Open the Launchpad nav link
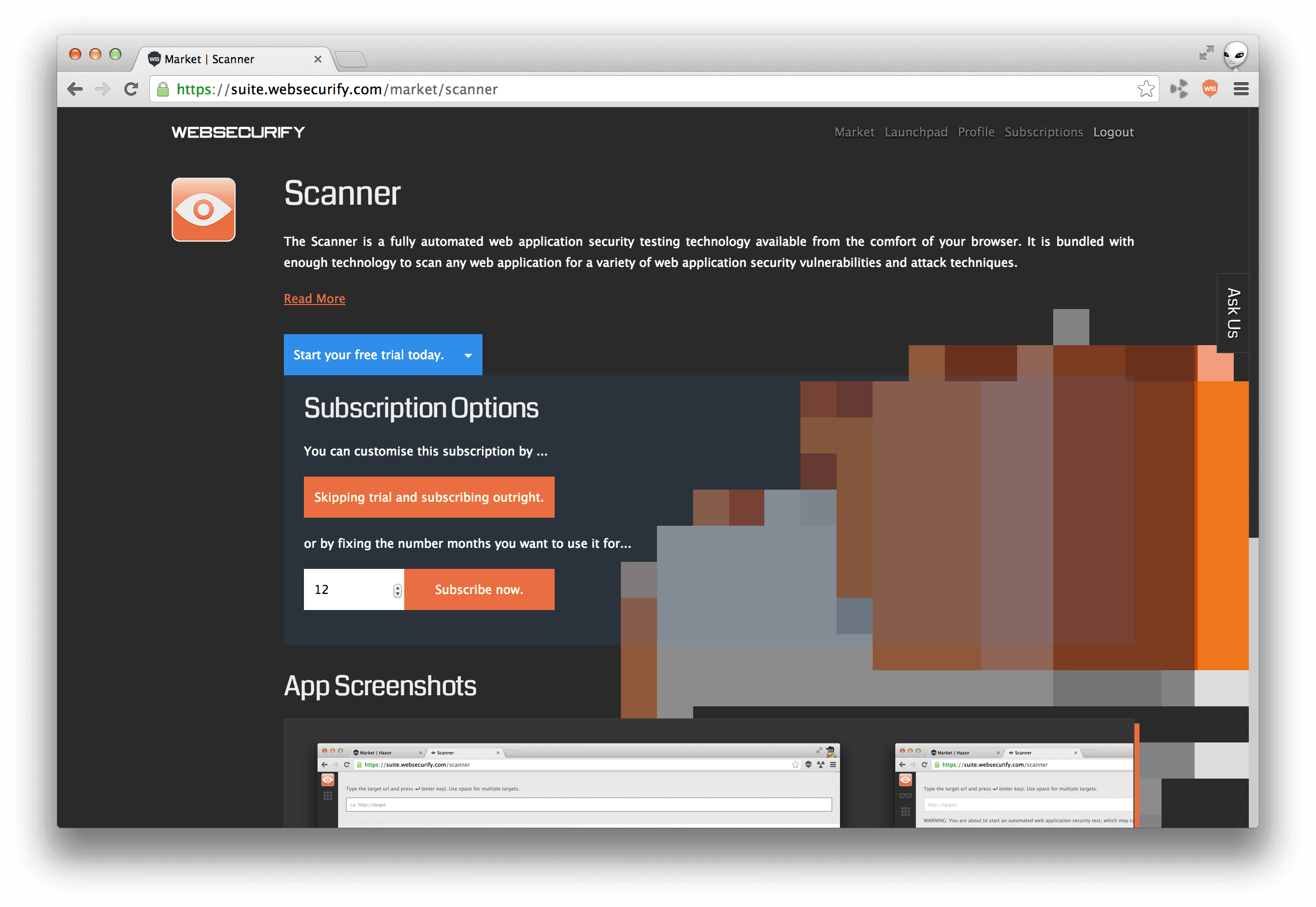This screenshot has width=1316, height=907. [x=916, y=132]
